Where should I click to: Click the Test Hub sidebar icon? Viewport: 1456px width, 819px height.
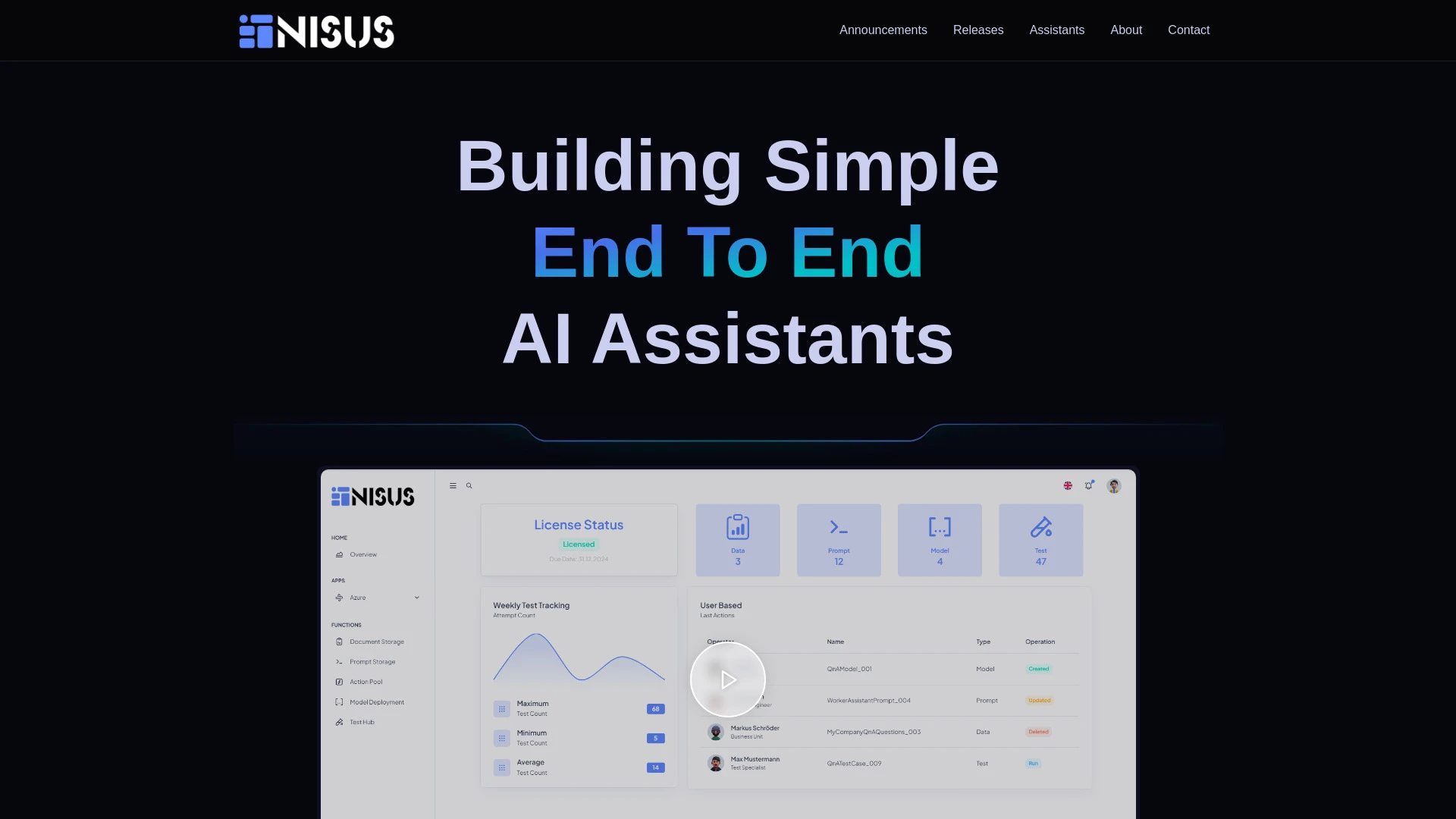coord(339,722)
